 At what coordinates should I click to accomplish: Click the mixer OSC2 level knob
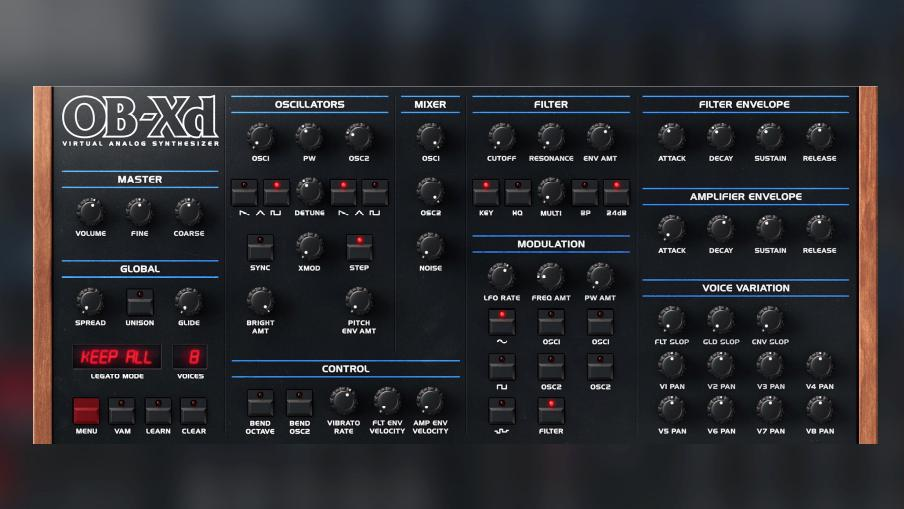pos(430,191)
